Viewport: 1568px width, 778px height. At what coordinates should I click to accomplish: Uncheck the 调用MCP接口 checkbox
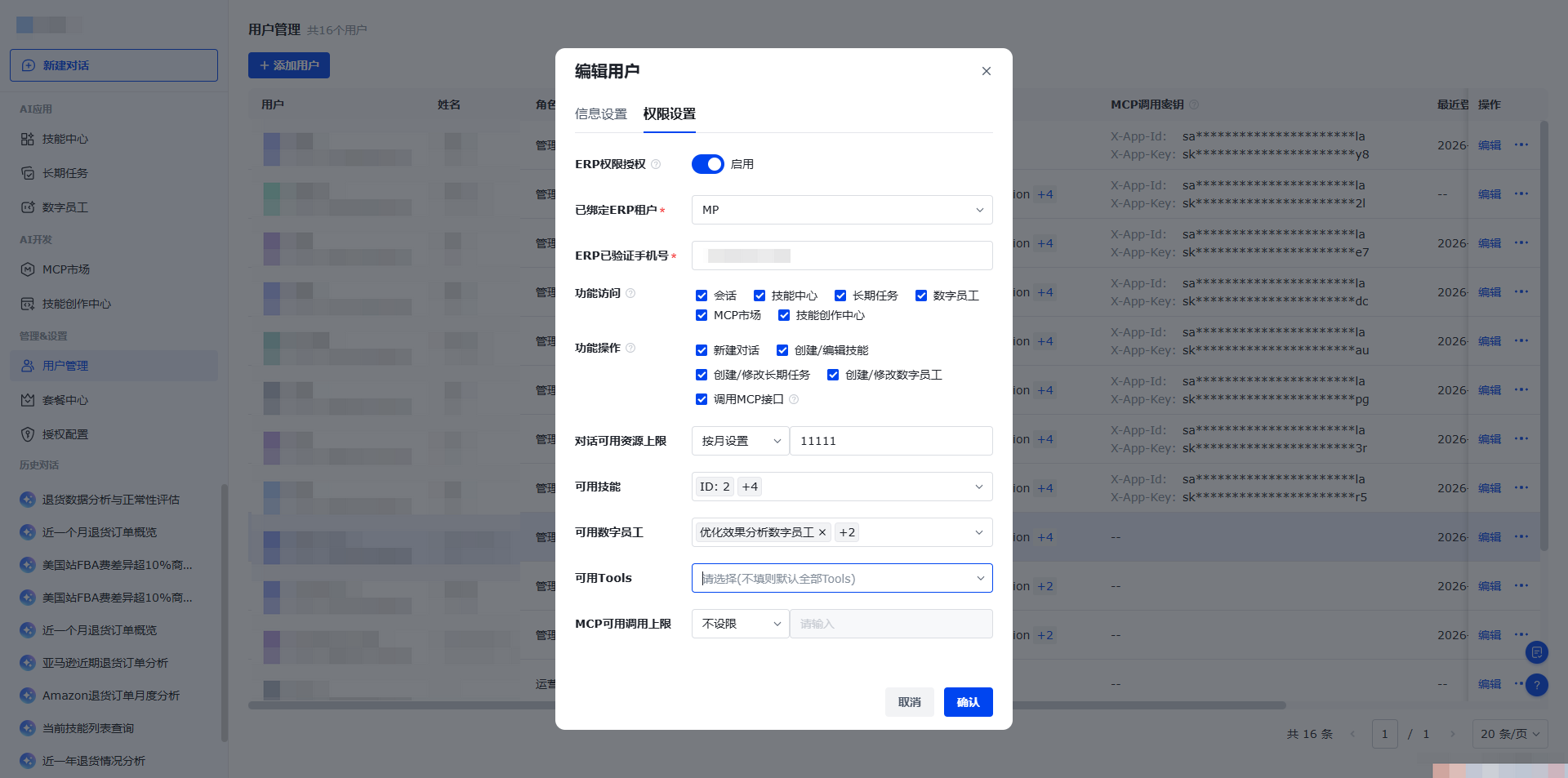pyautogui.click(x=702, y=399)
